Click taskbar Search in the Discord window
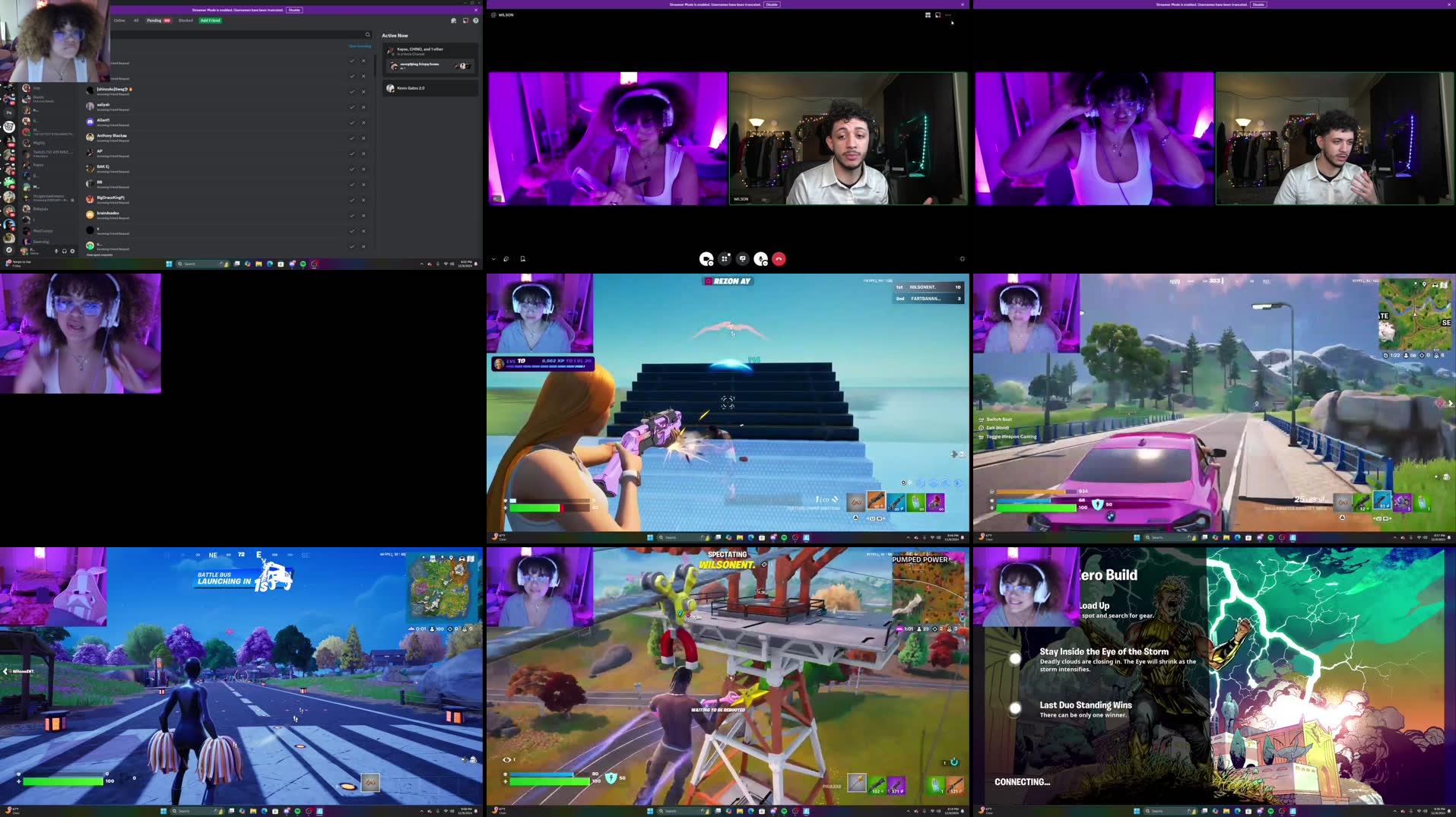The height and width of the screenshot is (817, 1456). click(203, 264)
